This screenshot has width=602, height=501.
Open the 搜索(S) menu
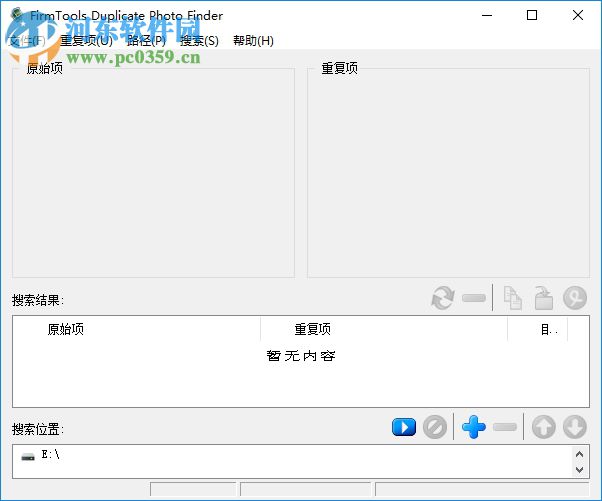point(199,40)
